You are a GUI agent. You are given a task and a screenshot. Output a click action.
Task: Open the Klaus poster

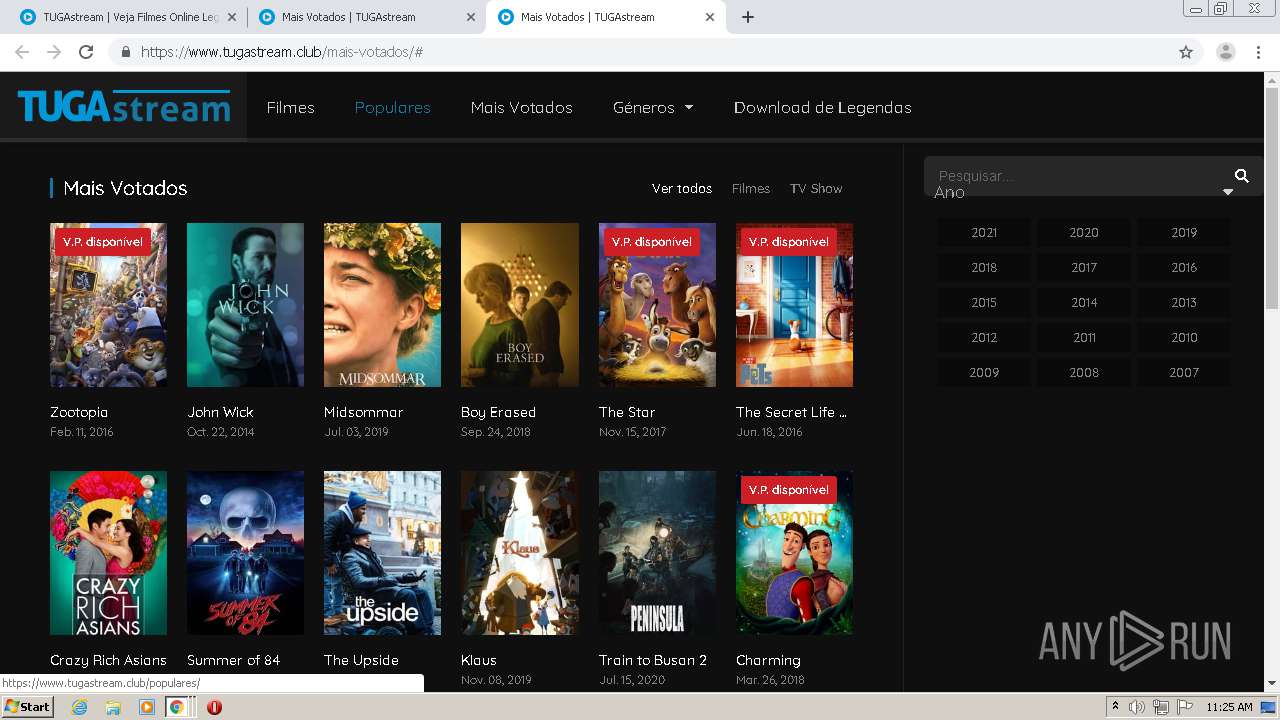(519, 553)
